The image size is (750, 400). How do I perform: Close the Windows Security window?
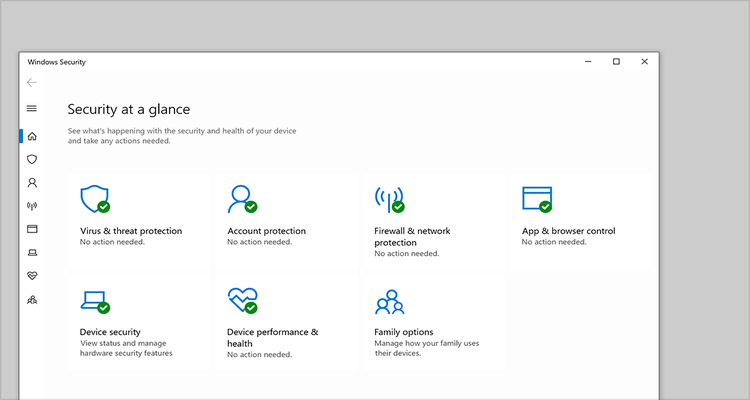pos(644,62)
